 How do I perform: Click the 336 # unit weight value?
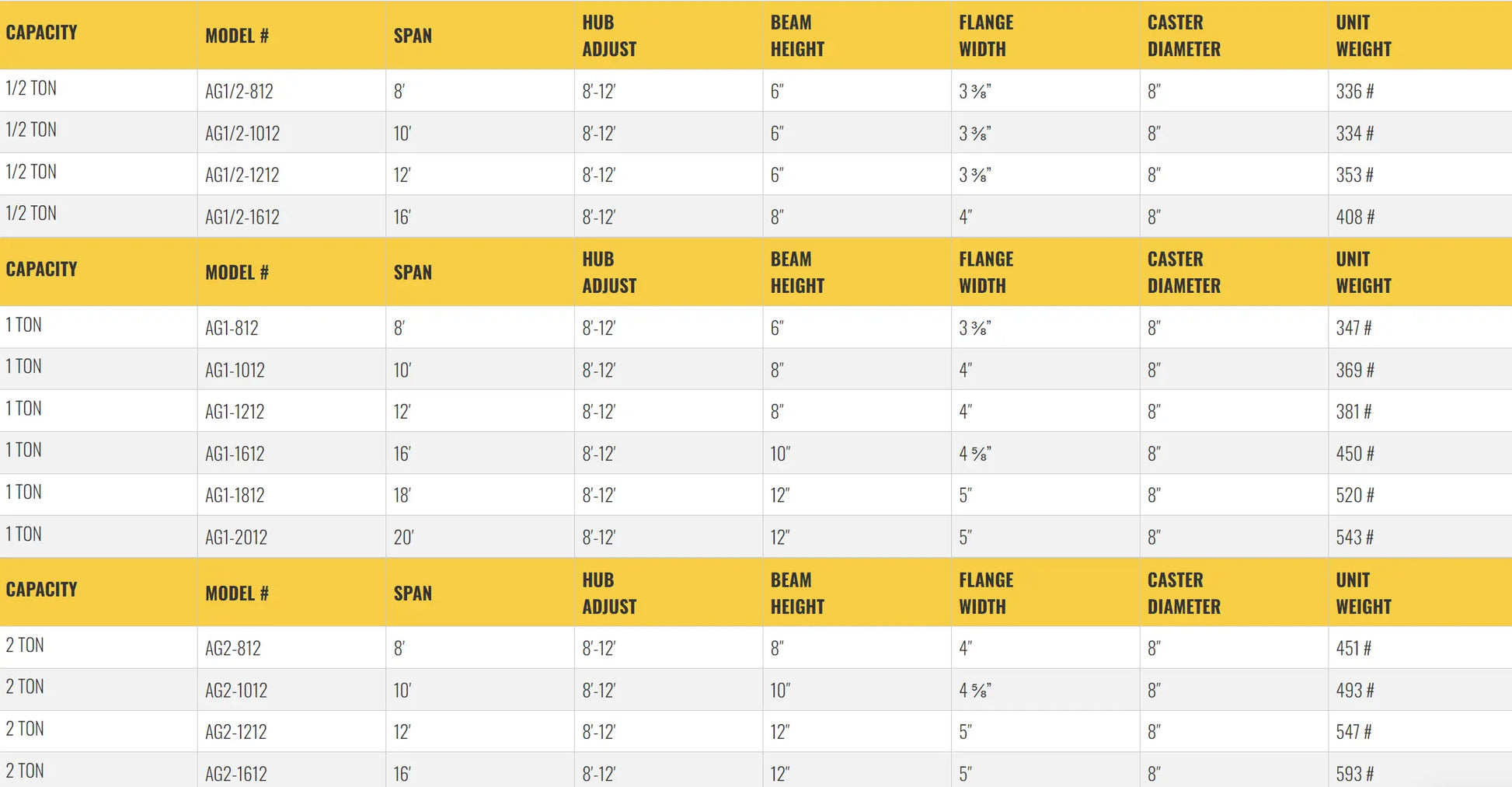point(1354,92)
